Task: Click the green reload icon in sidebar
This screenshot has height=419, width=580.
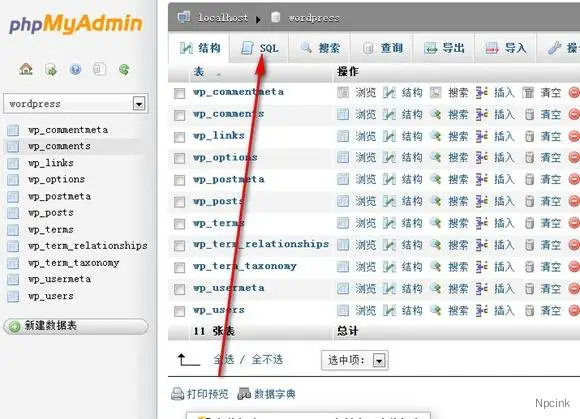Action: pos(124,69)
